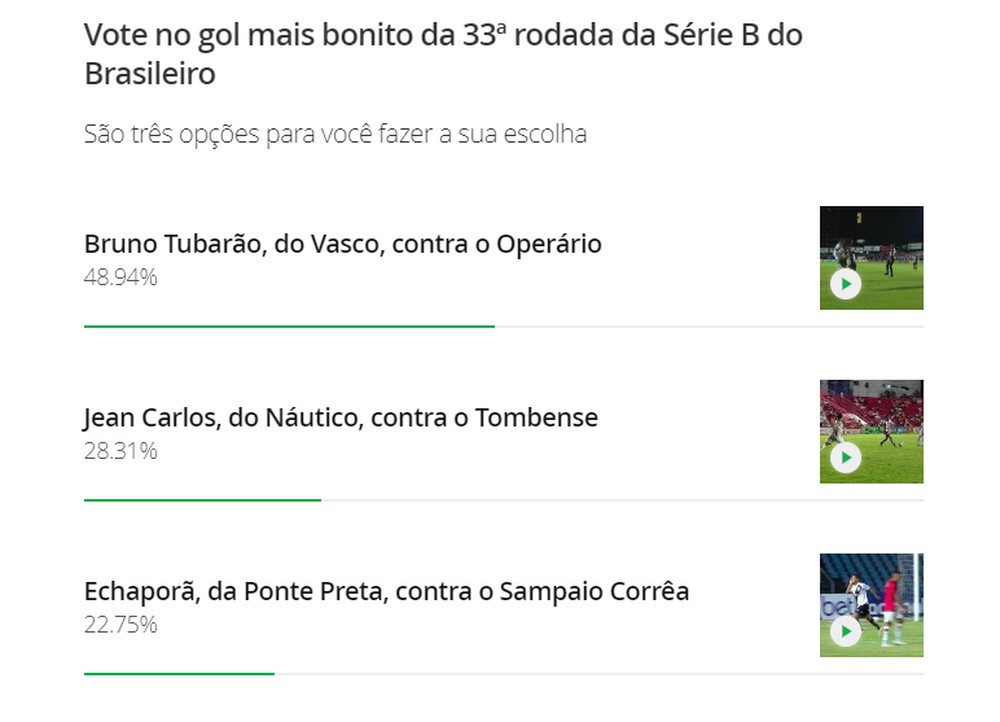1000x722 pixels.
Task: Click the green filled bar under Vasco option
Action: 289,326
